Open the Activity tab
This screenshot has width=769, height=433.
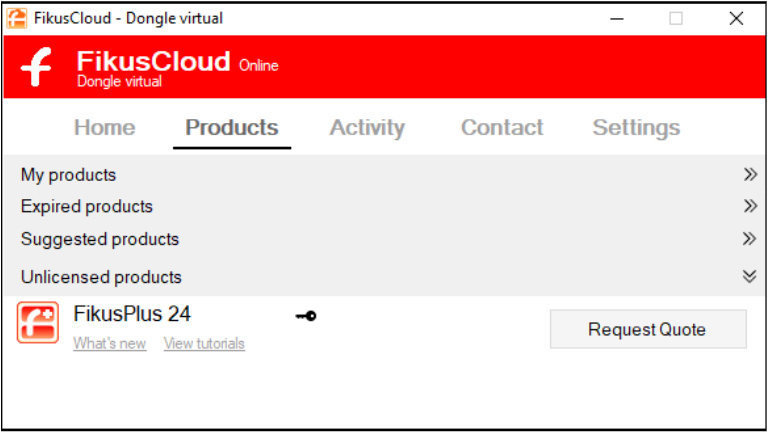[367, 128]
